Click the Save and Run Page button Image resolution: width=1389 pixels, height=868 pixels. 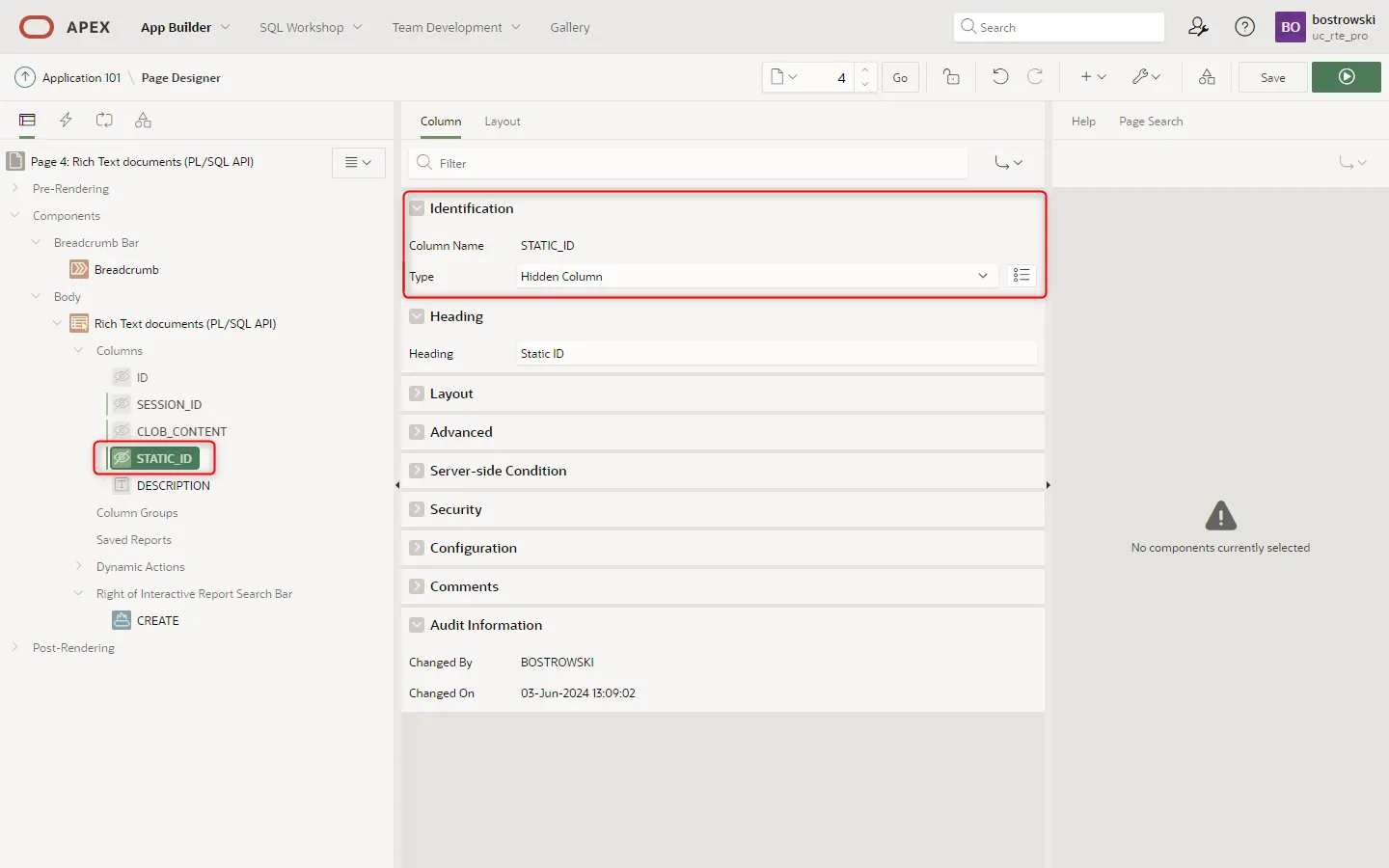pos(1346,77)
